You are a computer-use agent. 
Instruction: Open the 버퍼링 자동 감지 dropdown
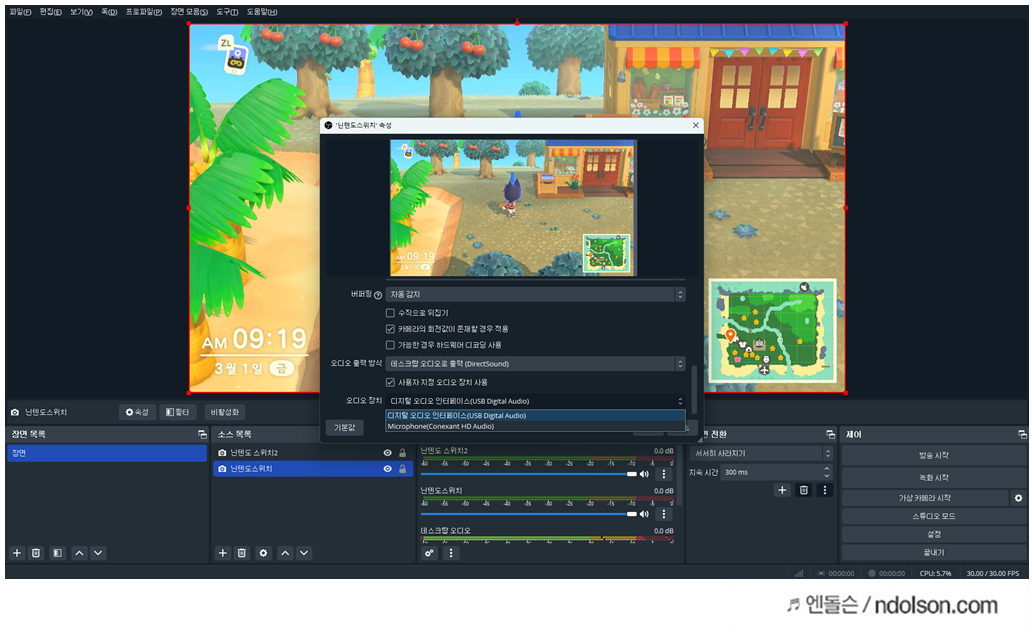535,294
